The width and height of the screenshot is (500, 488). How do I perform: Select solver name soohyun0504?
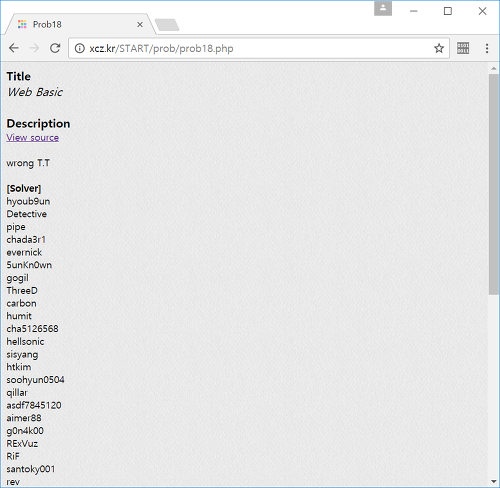pos(35,380)
